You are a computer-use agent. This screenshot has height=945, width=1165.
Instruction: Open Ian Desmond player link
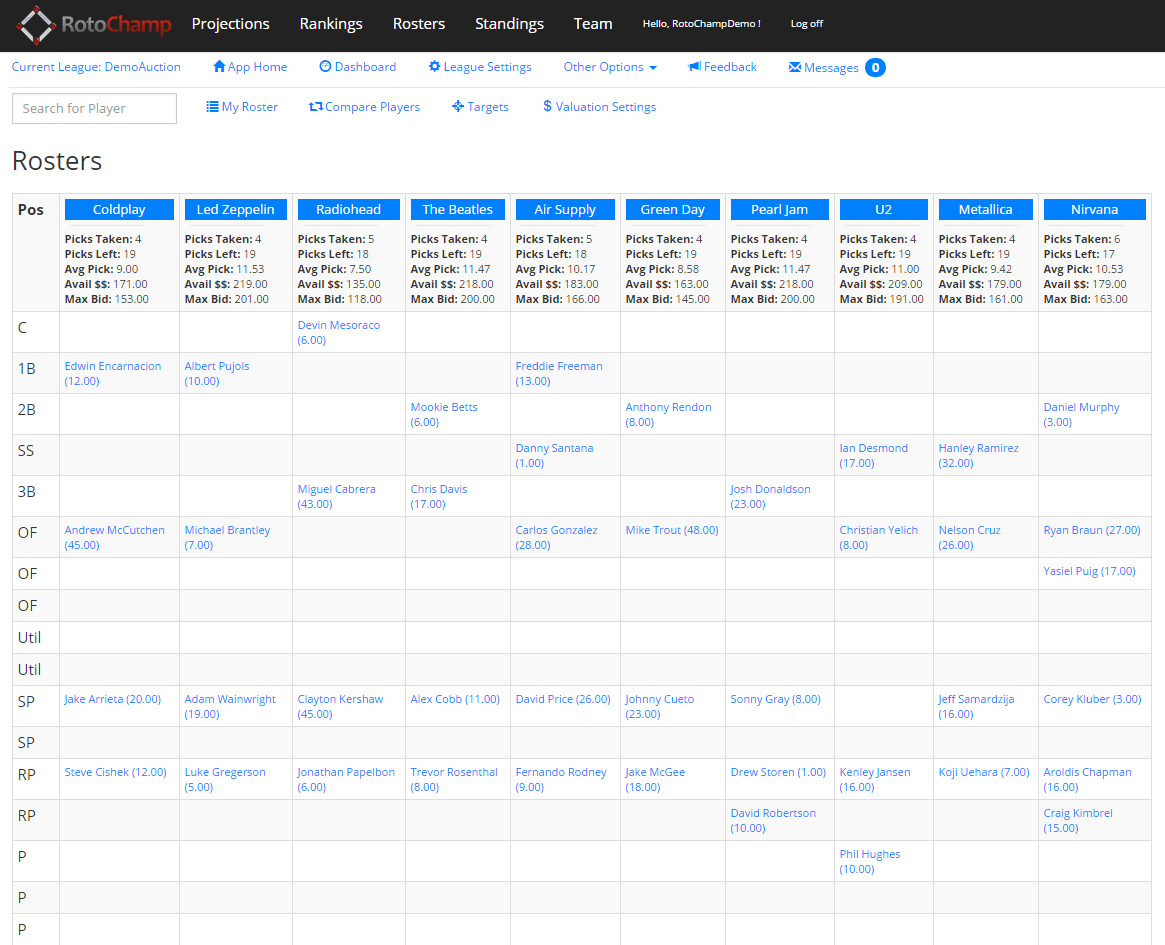pos(874,455)
